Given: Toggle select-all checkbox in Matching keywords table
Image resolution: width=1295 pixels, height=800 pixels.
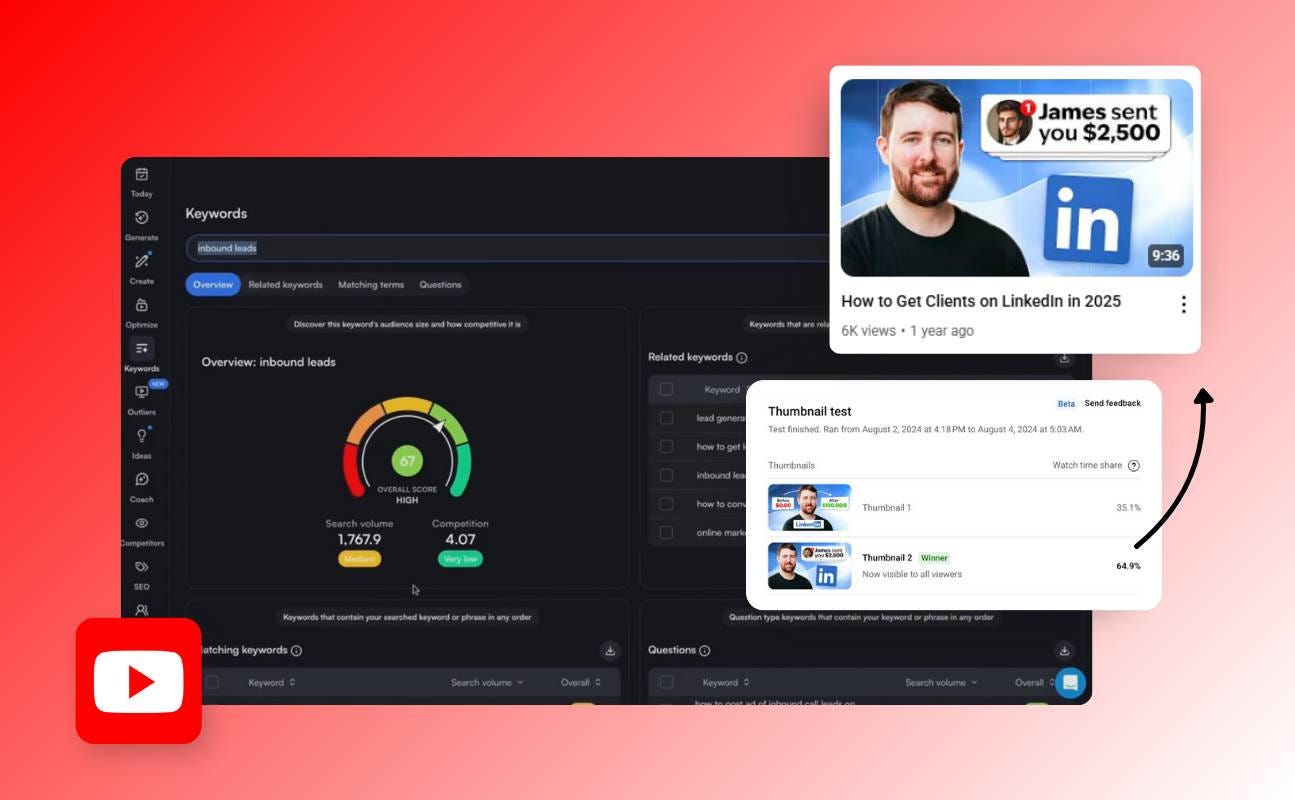Looking at the screenshot, I should click(212, 683).
